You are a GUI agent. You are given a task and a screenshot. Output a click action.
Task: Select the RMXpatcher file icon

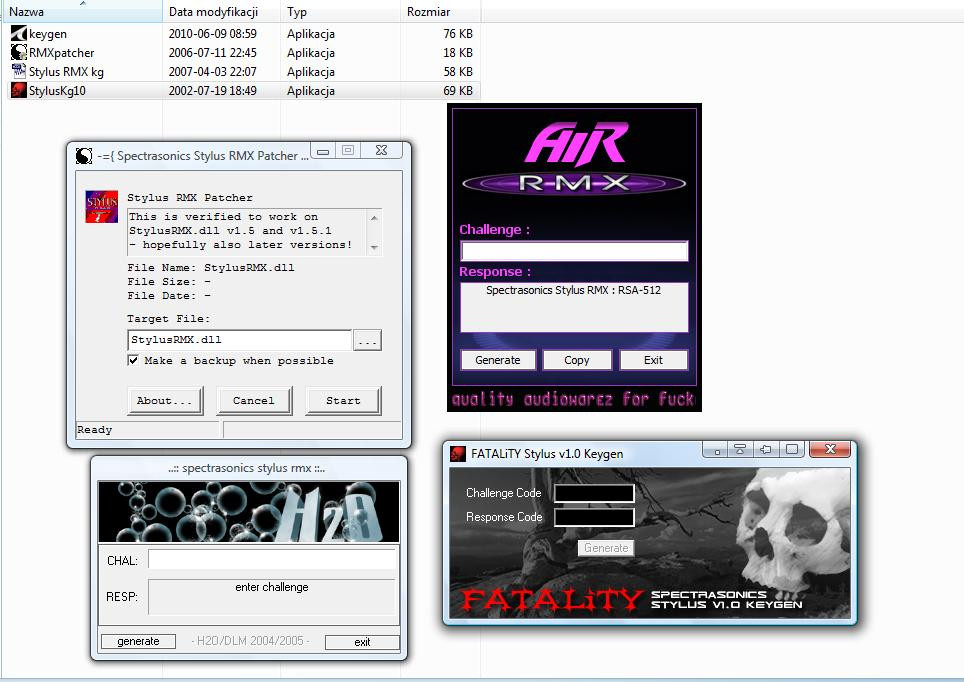point(18,53)
